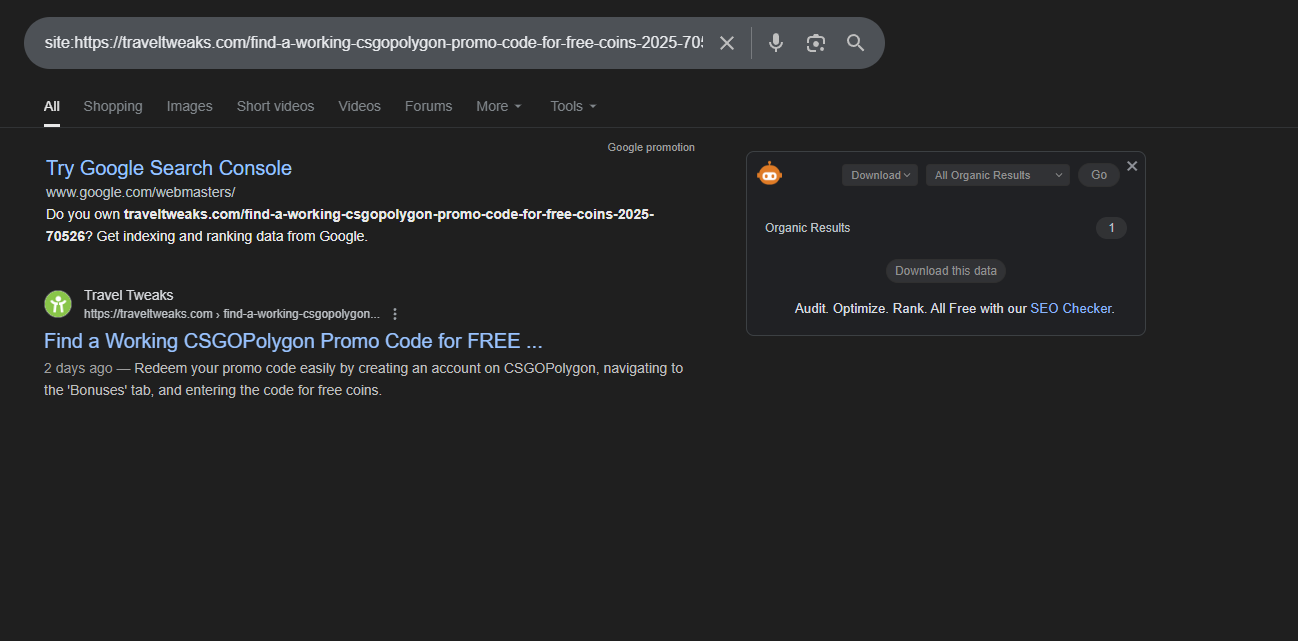Click inside the search query input field

click(x=373, y=43)
